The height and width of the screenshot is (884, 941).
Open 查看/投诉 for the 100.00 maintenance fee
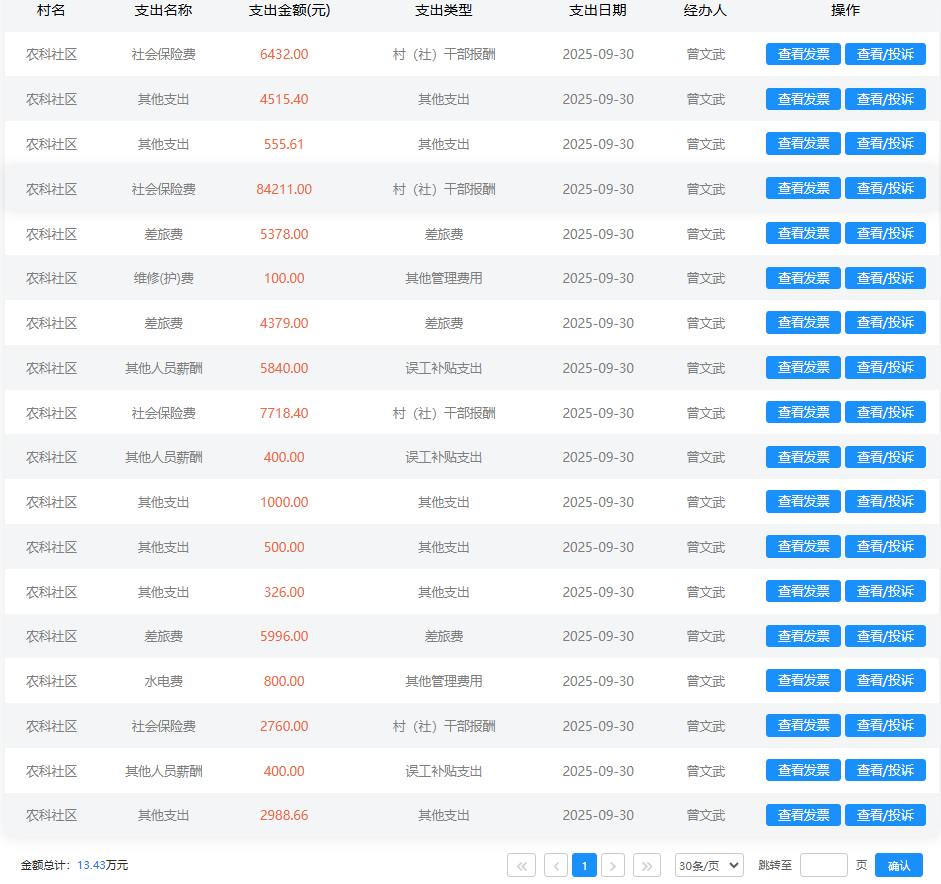click(x=885, y=278)
